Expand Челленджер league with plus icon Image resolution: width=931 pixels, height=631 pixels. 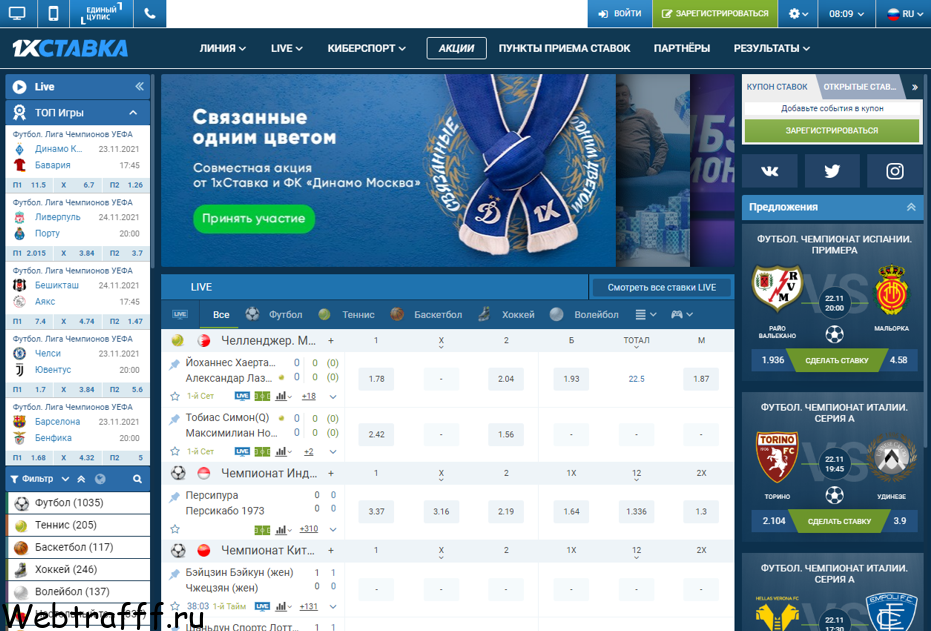click(331, 341)
